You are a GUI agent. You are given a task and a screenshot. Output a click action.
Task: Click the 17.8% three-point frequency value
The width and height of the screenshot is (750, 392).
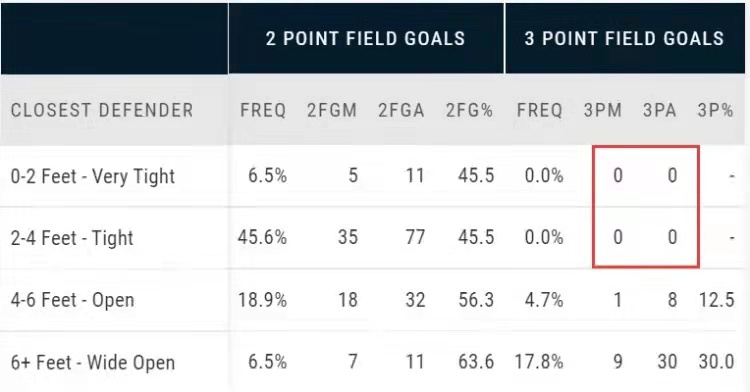click(539, 362)
